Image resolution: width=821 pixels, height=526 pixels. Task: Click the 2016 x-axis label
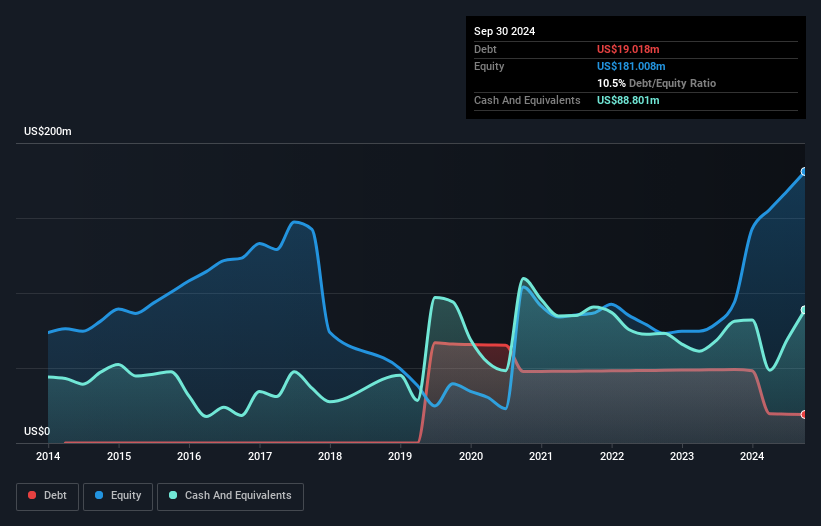(x=189, y=456)
